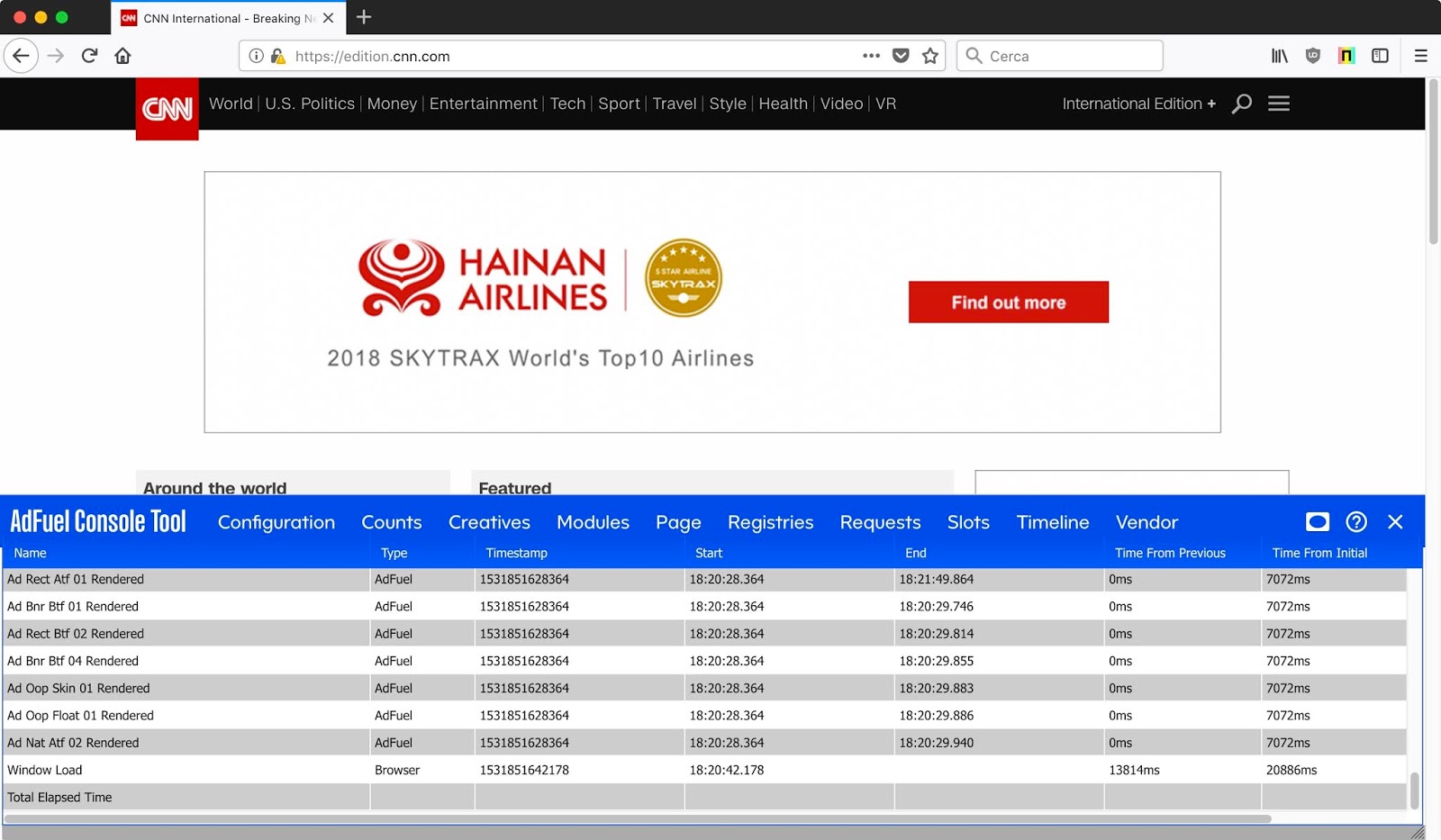Select the Window Load row name
The image size is (1441, 840).
[45, 770]
